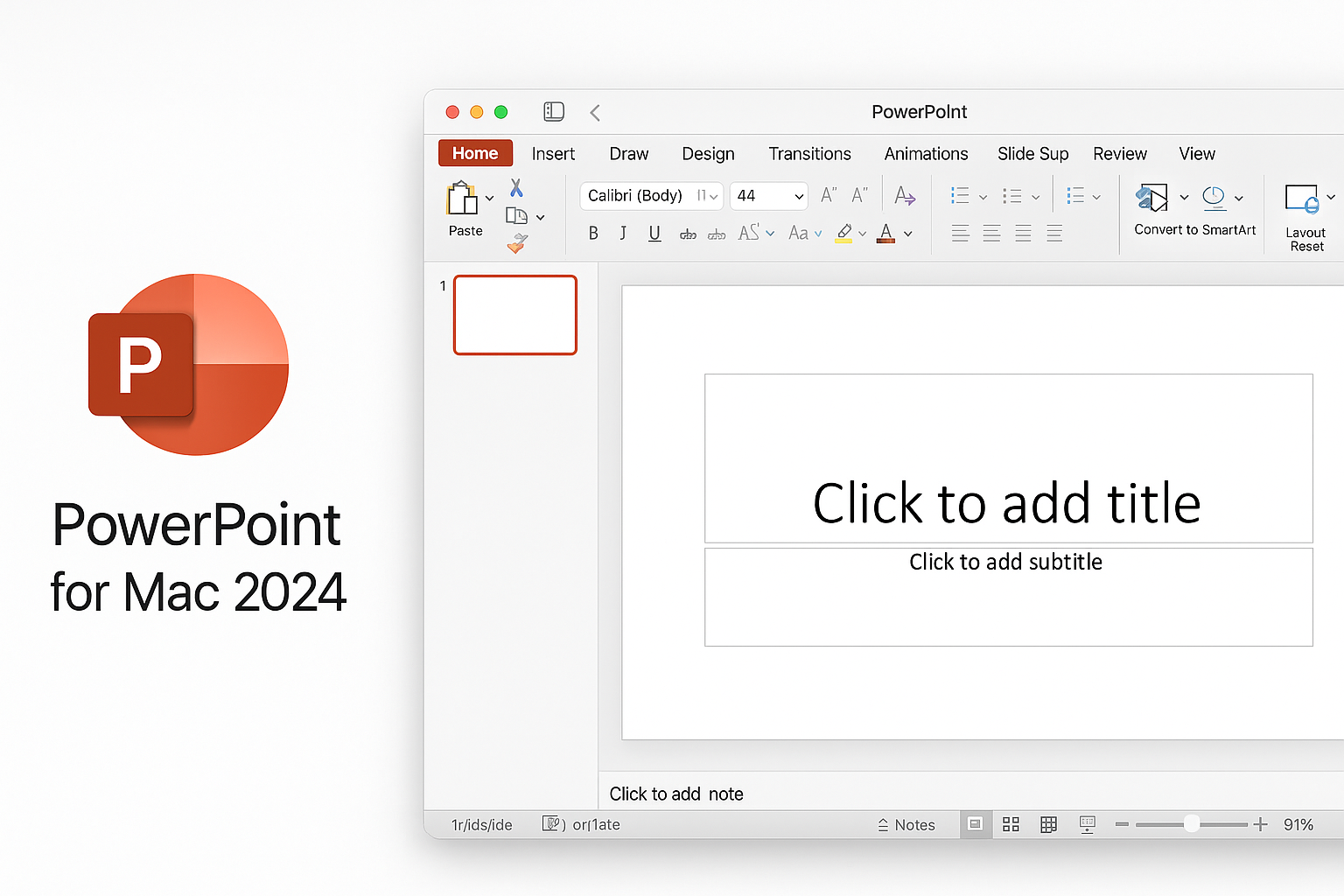Toggle bold formatting
This screenshot has height=896, width=1344.
593,233
